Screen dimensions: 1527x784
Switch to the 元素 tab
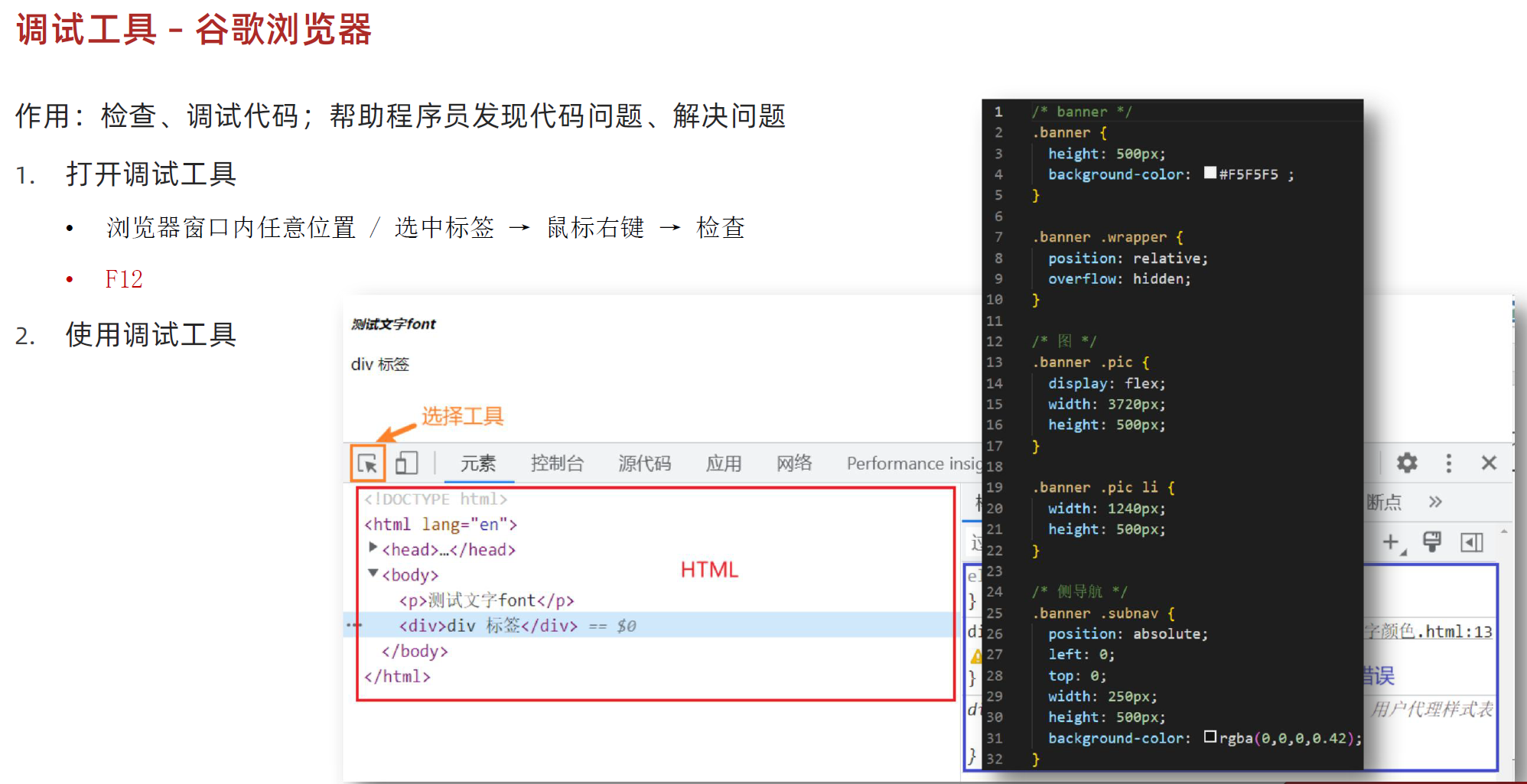(478, 464)
